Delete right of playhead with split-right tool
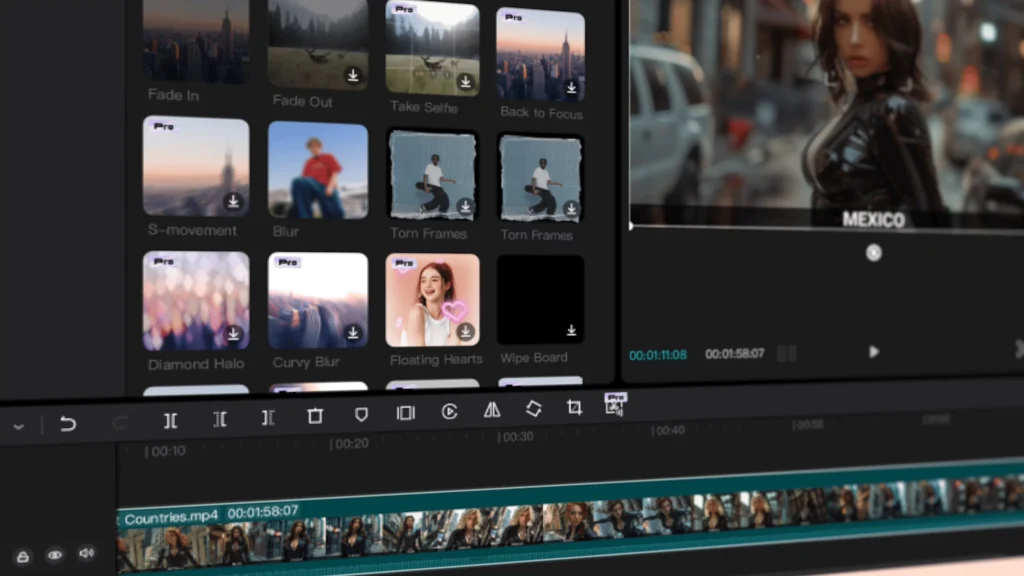1024x576 pixels. 268,417
